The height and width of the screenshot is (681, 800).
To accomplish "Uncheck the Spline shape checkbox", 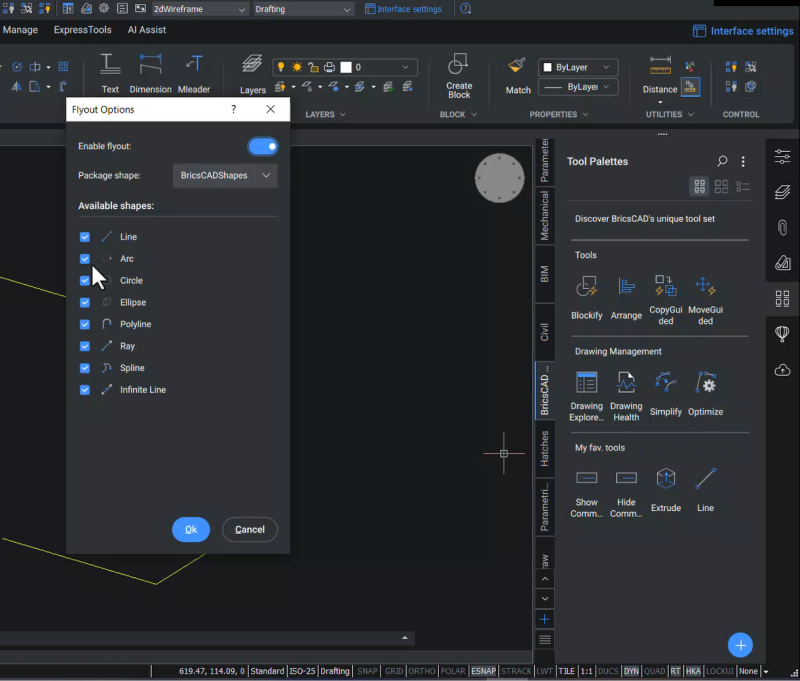I will [x=85, y=367].
